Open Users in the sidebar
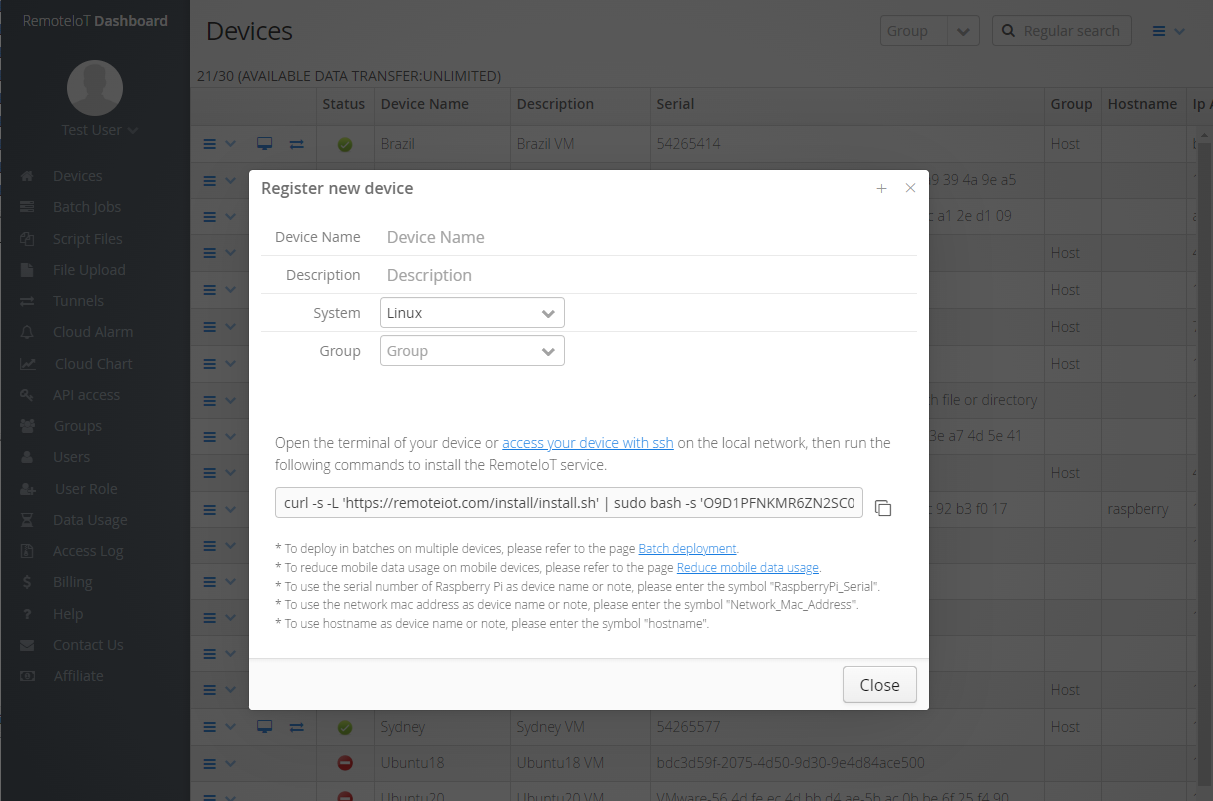The height and width of the screenshot is (801, 1213). (71, 457)
